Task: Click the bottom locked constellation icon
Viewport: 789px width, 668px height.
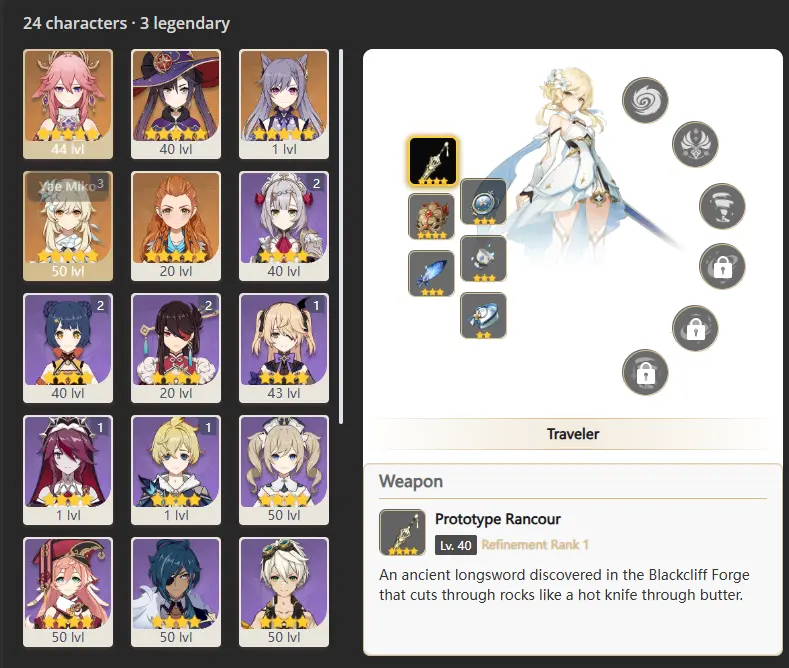Action: pos(645,372)
